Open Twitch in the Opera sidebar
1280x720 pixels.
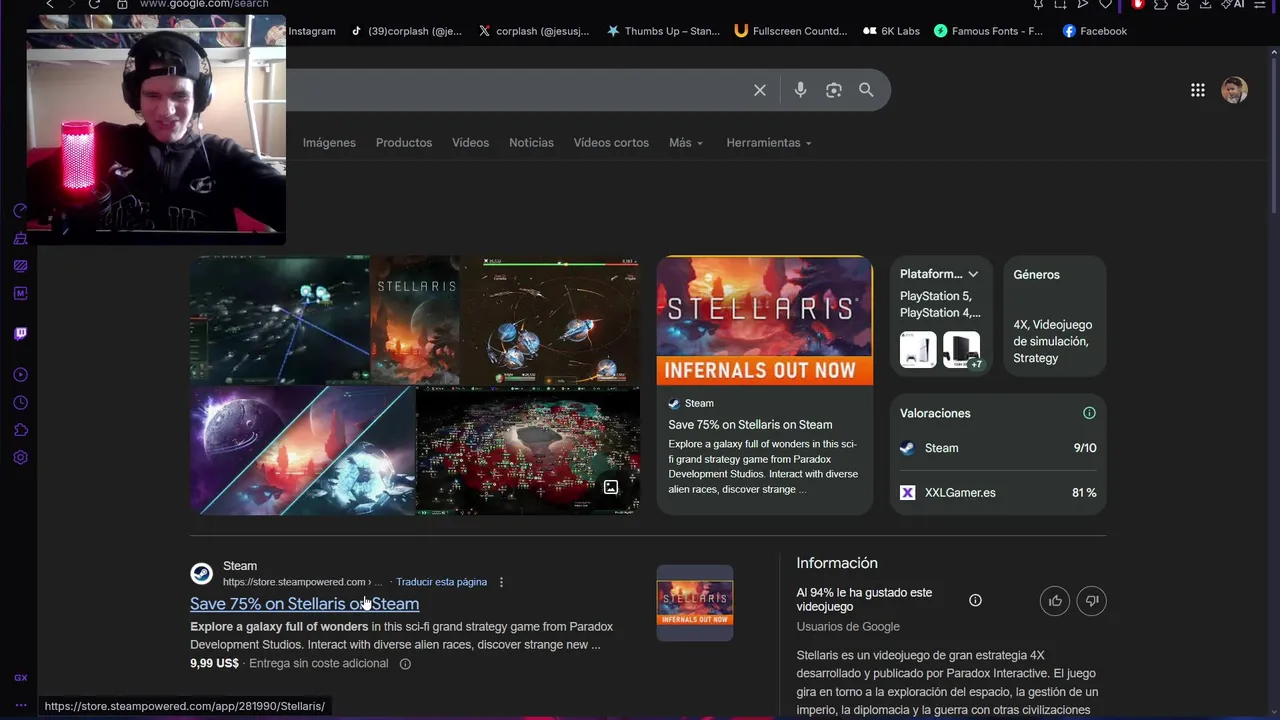click(20, 334)
